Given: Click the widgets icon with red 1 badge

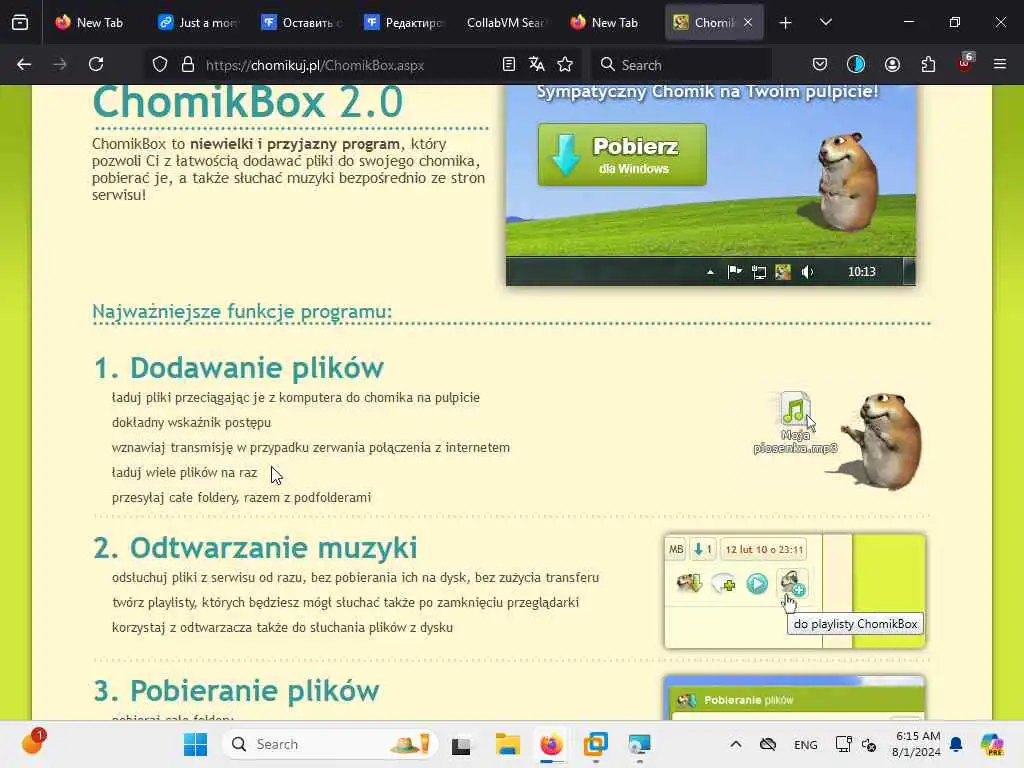Looking at the screenshot, I should coord(33,743).
